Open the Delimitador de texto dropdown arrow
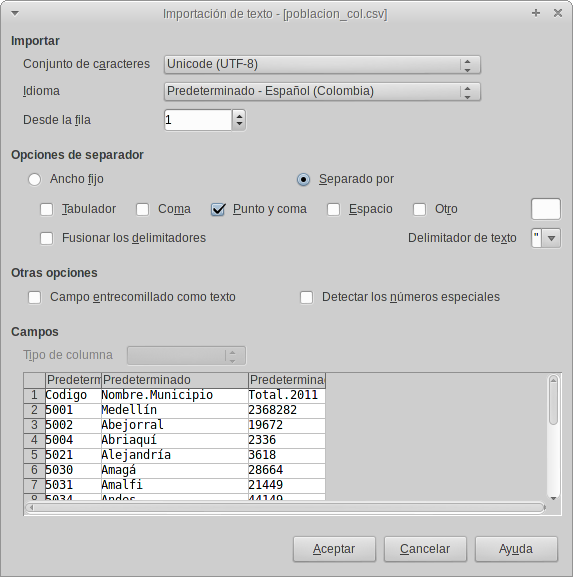This screenshot has width=573, height=577. 551,238
